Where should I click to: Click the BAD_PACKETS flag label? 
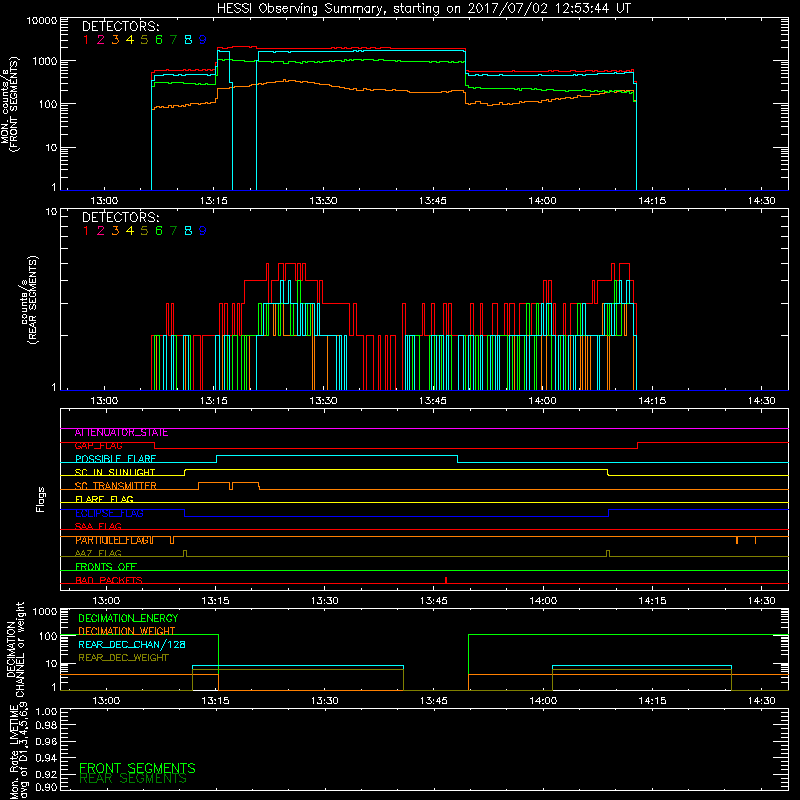(x=109, y=581)
